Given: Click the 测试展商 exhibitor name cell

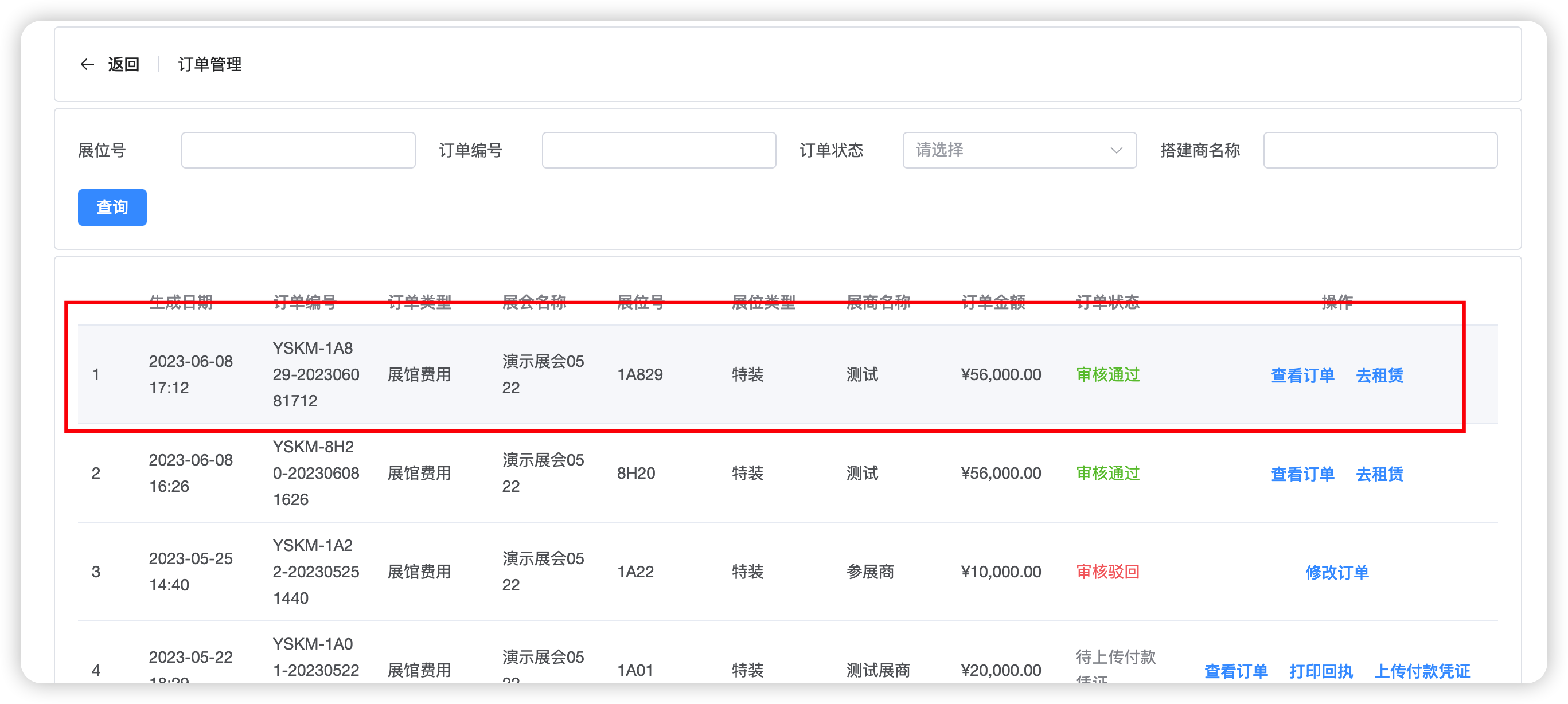Looking at the screenshot, I should (877, 670).
